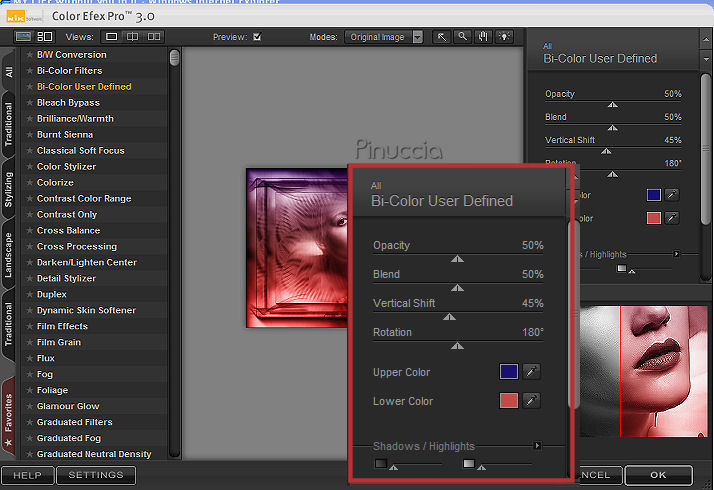The height and width of the screenshot is (490, 714).
Task: Open the Stylizing filters tab
Action: coord(9,189)
